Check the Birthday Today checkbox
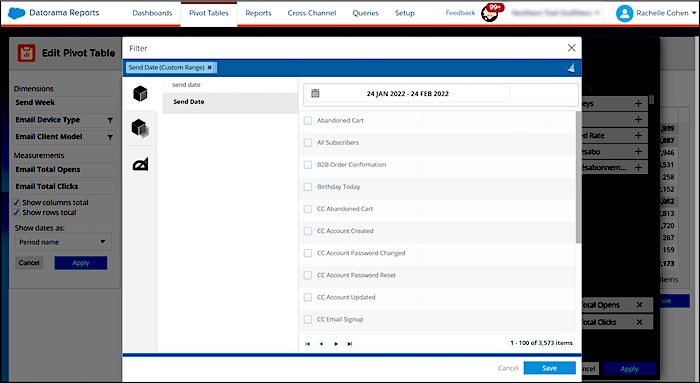This screenshot has width=700, height=383. [x=308, y=187]
